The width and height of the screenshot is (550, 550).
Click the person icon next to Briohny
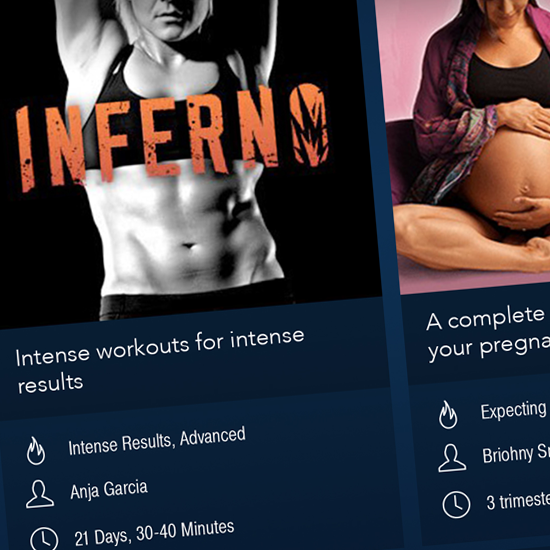452,458
